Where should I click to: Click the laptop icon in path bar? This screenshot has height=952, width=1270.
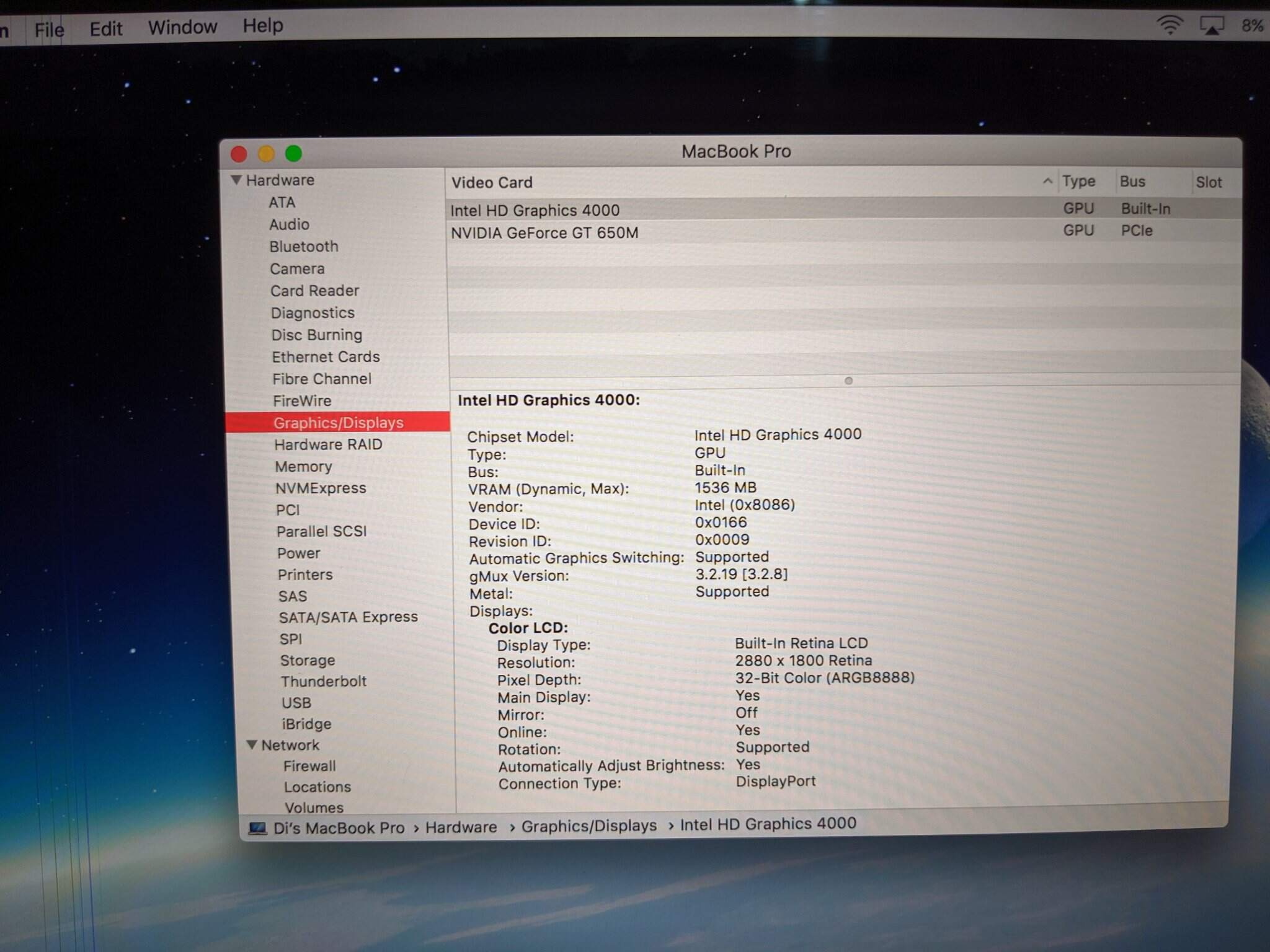coord(257,828)
